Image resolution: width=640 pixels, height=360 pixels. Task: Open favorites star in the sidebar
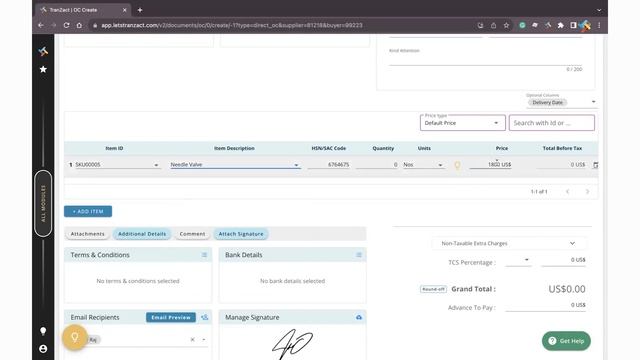pos(43,69)
